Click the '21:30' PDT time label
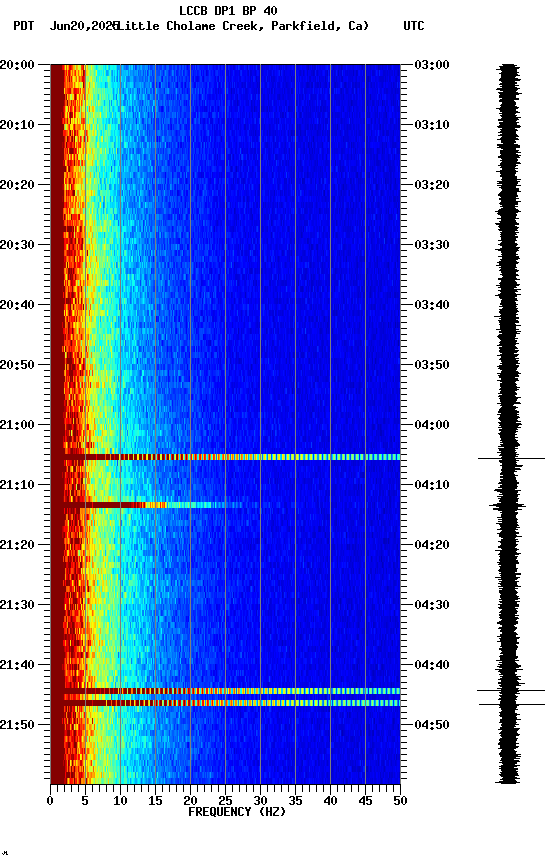Viewport: 552px width, 864px height. pyautogui.click(x=17, y=606)
